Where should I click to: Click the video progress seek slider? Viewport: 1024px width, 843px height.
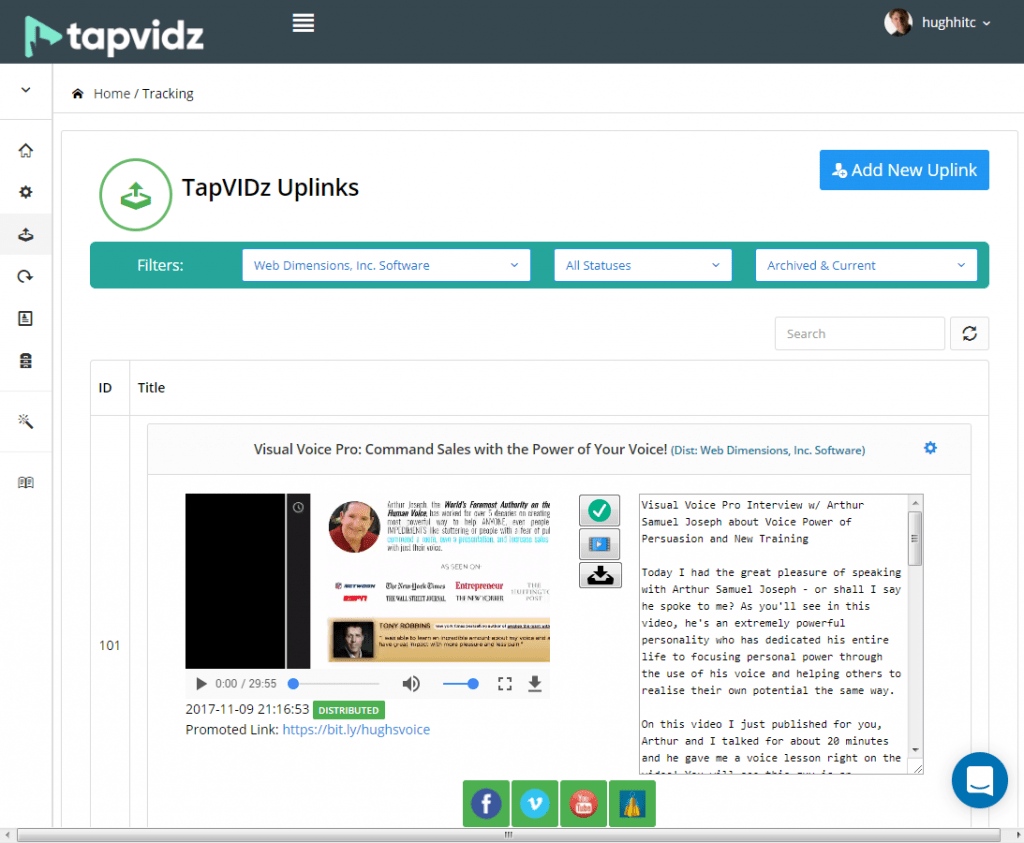(x=335, y=684)
